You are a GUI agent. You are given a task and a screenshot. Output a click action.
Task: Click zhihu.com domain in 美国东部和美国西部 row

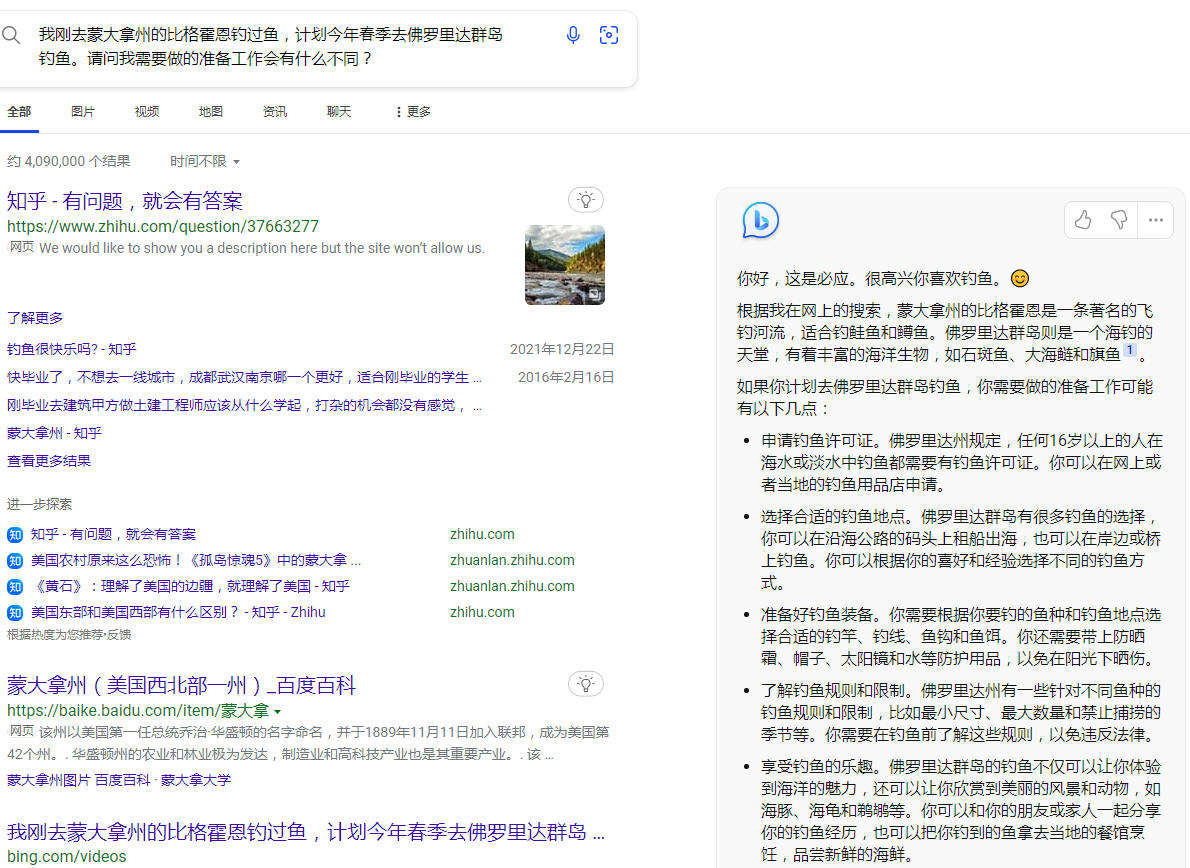482,612
